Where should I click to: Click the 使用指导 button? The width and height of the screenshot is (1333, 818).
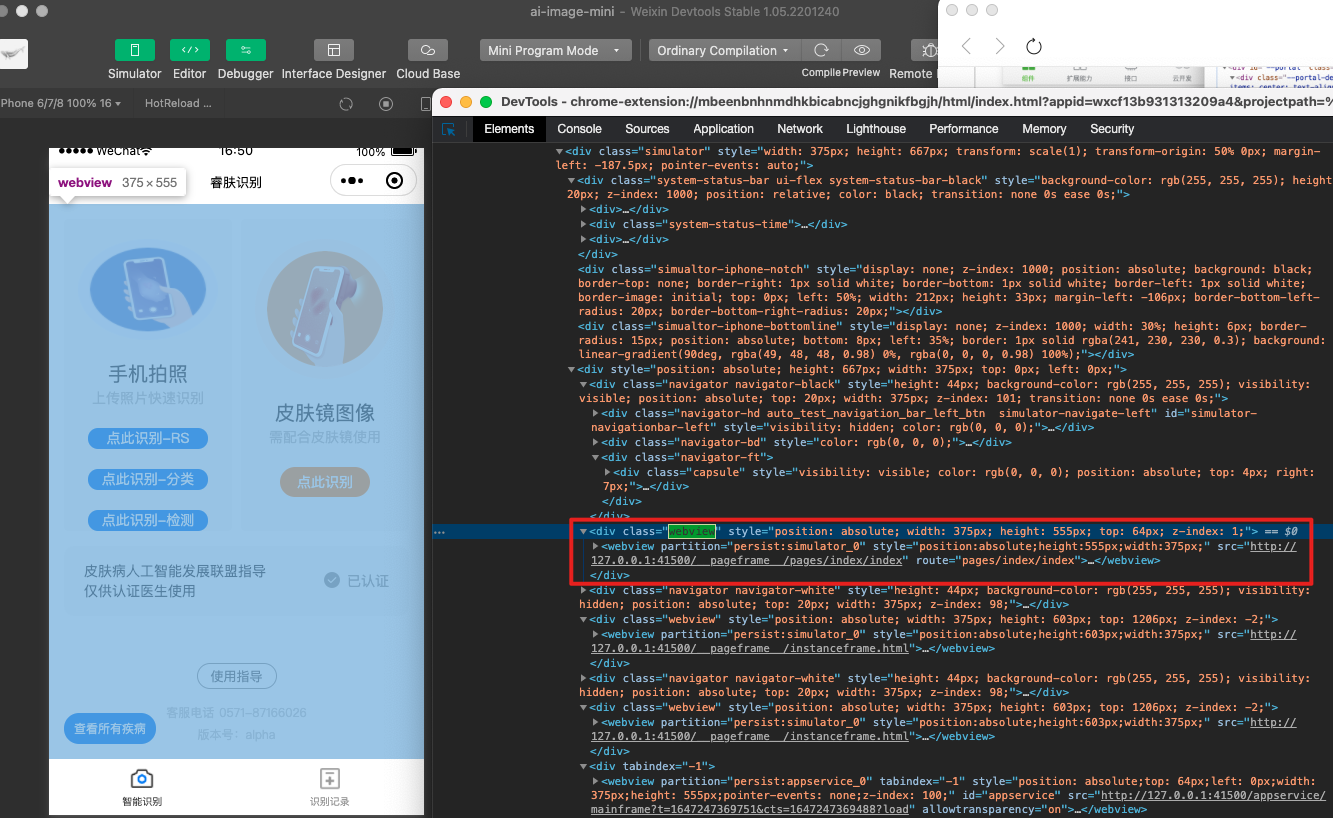pyautogui.click(x=237, y=677)
